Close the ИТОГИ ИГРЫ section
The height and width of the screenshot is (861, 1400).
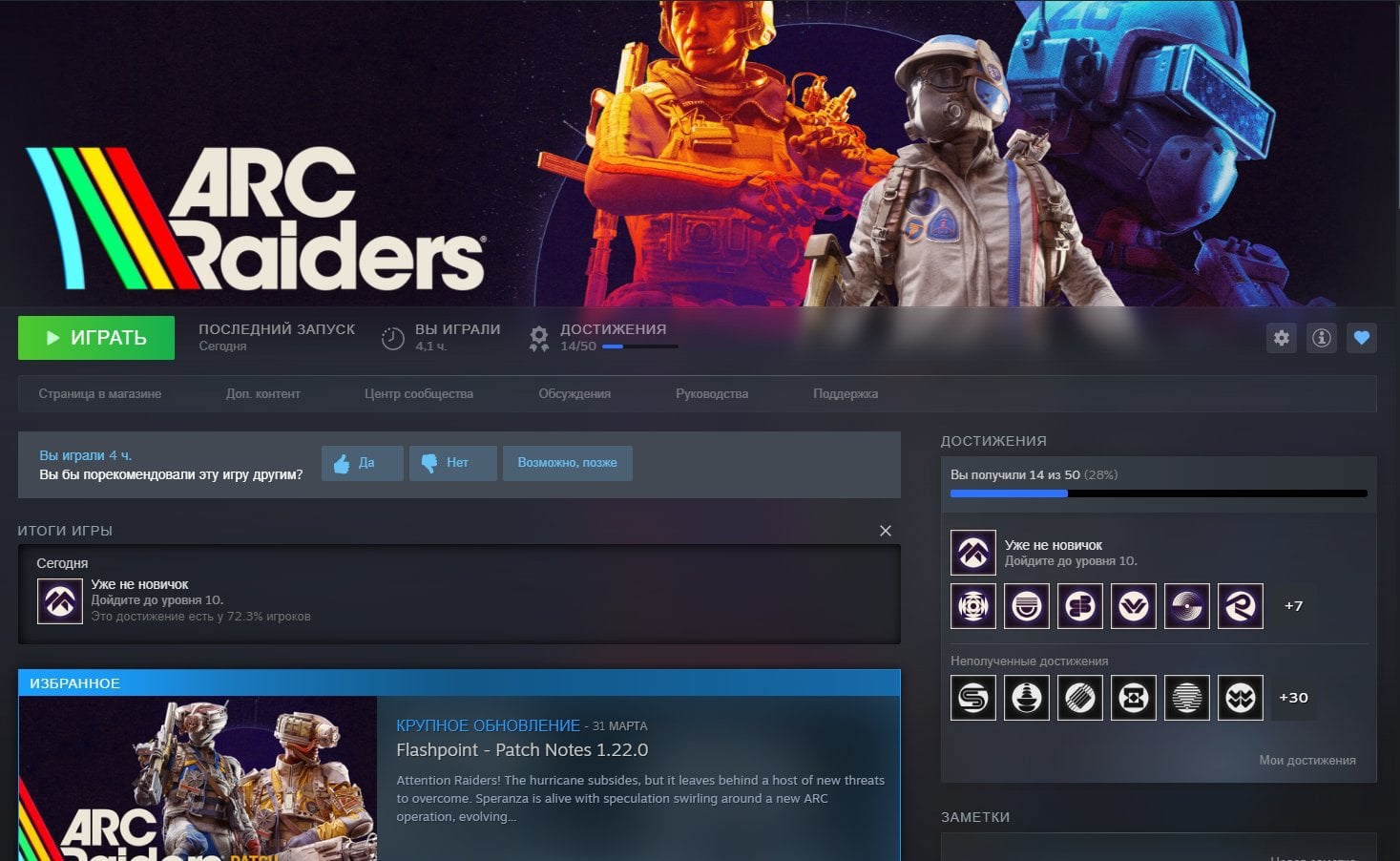pyautogui.click(x=886, y=531)
